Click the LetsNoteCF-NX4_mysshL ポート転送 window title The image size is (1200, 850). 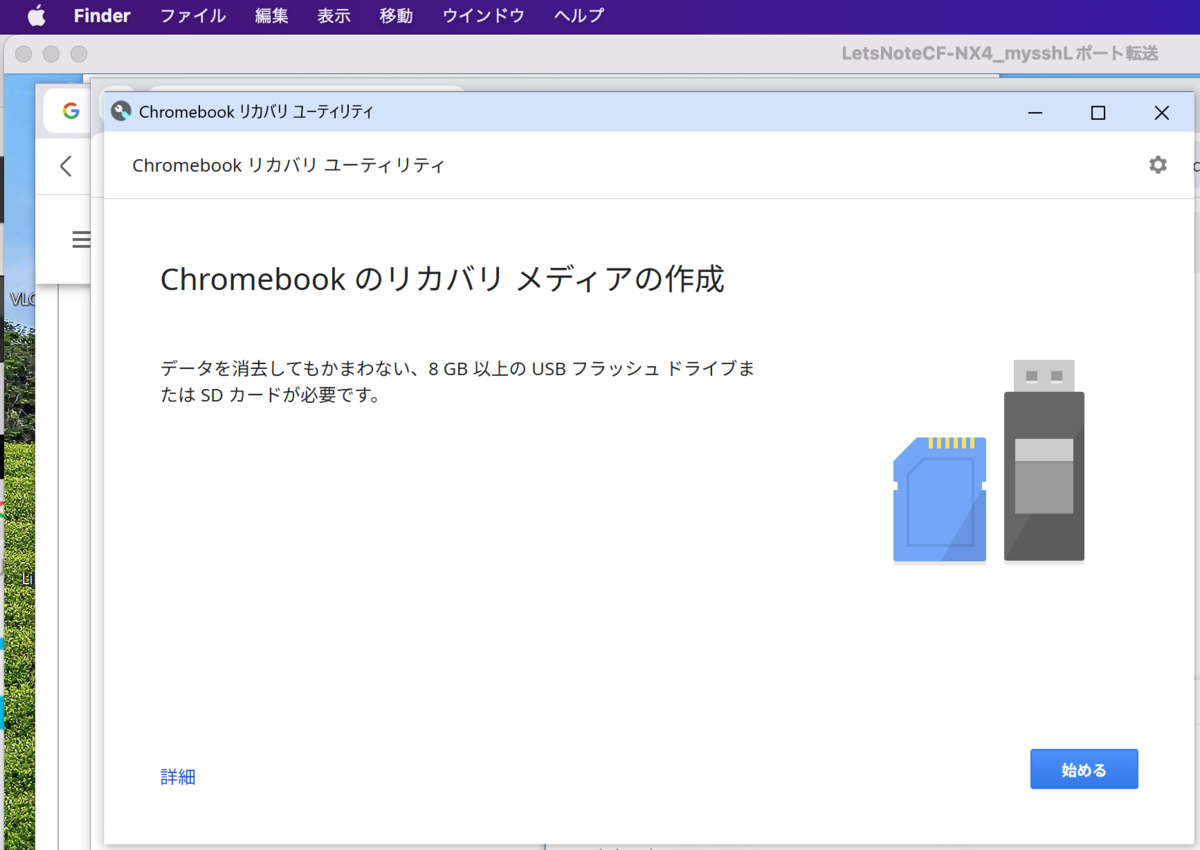[x=1000, y=53]
